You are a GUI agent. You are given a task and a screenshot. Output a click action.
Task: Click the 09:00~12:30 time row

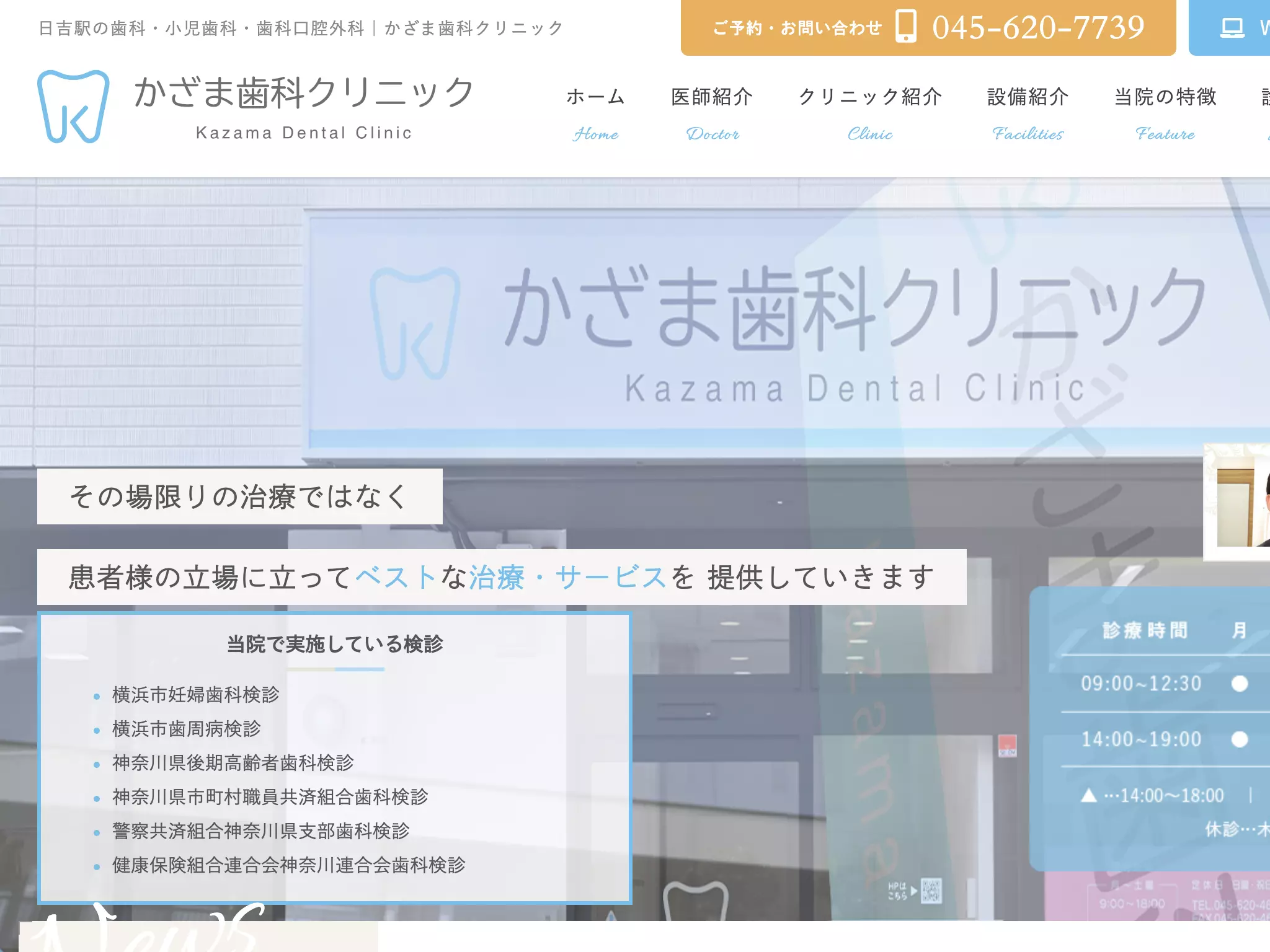tap(1141, 684)
